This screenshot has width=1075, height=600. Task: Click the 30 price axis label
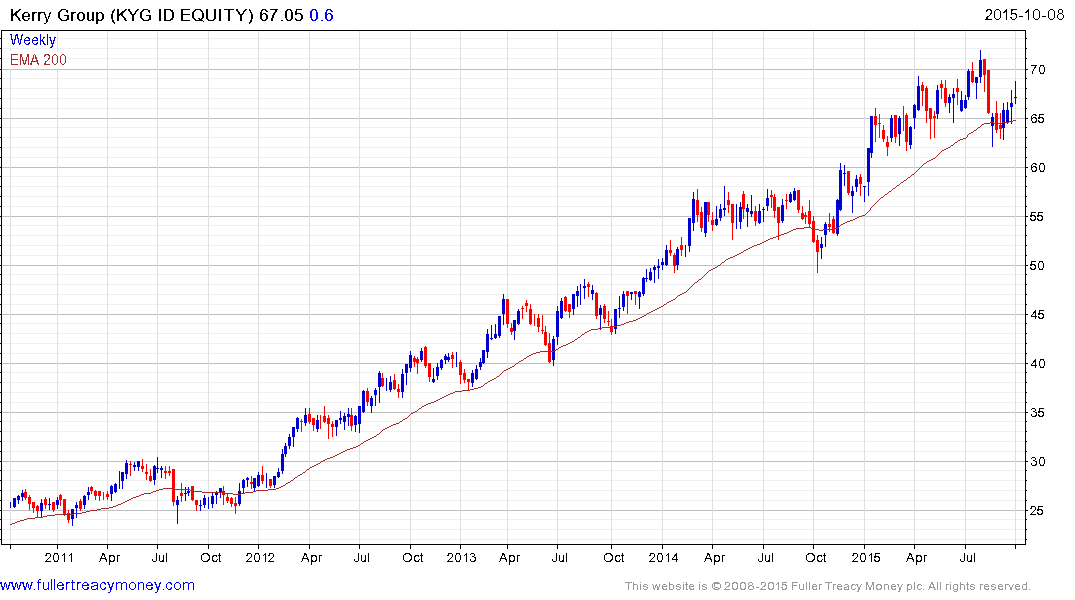(1037, 462)
